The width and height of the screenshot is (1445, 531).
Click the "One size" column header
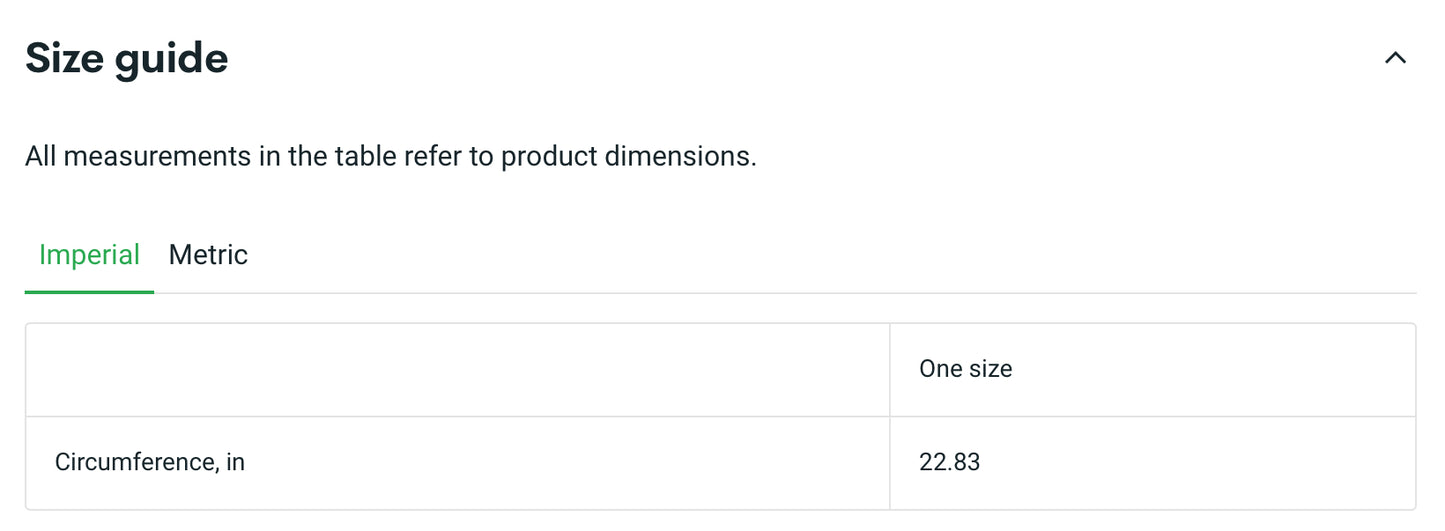(x=965, y=369)
